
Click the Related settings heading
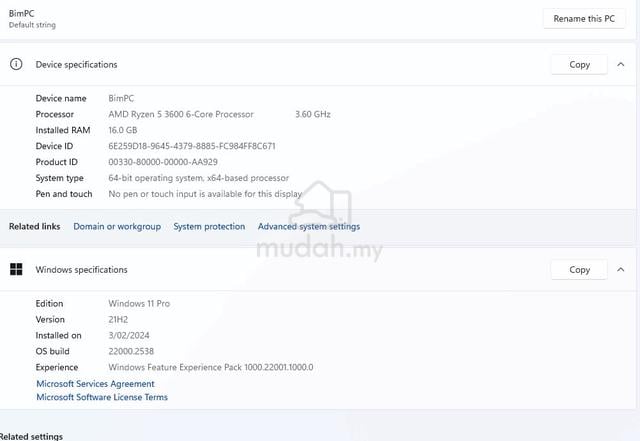point(31,436)
